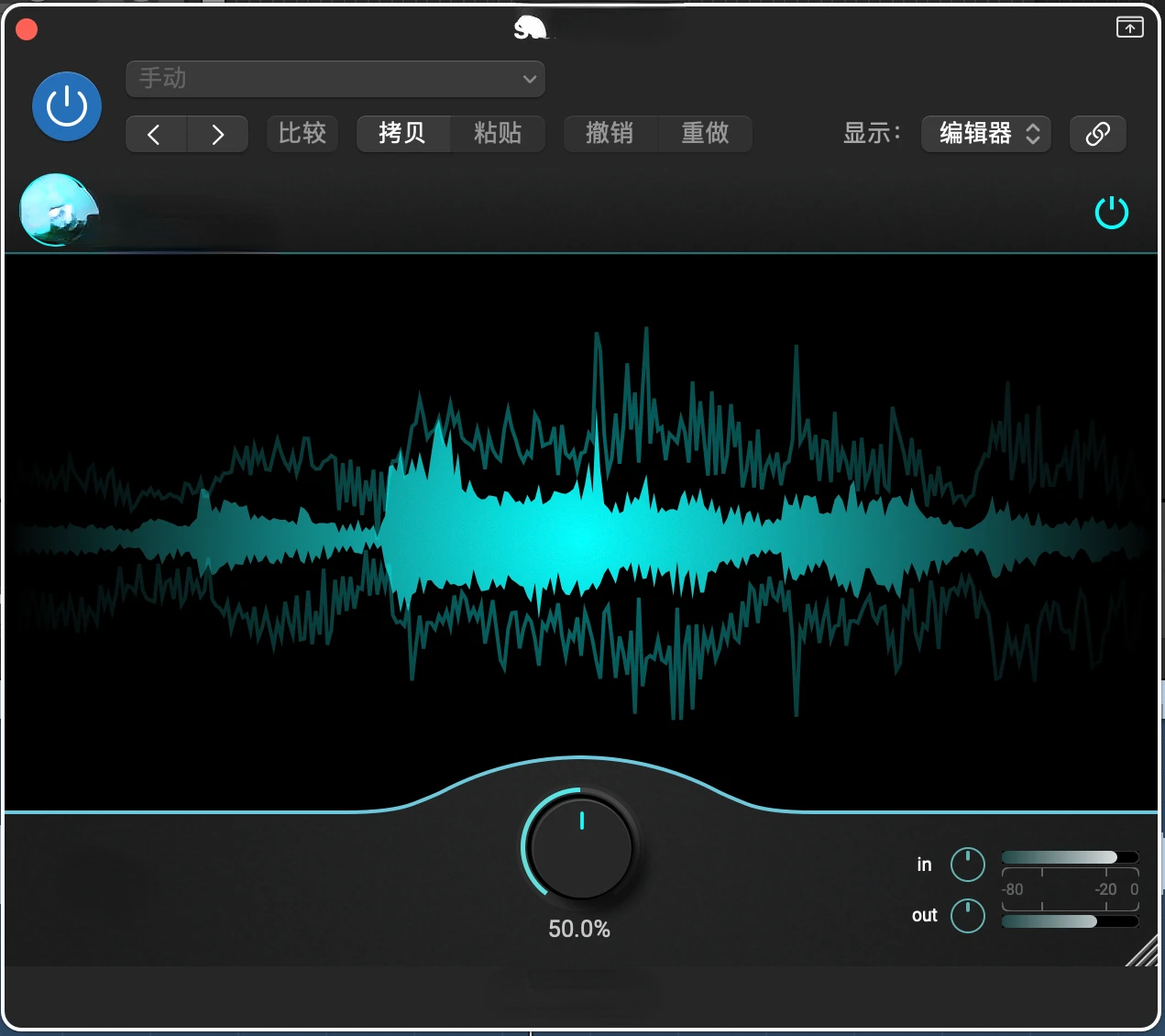Click the window expand icon at top right
The width and height of the screenshot is (1165, 1036).
point(1130,28)
